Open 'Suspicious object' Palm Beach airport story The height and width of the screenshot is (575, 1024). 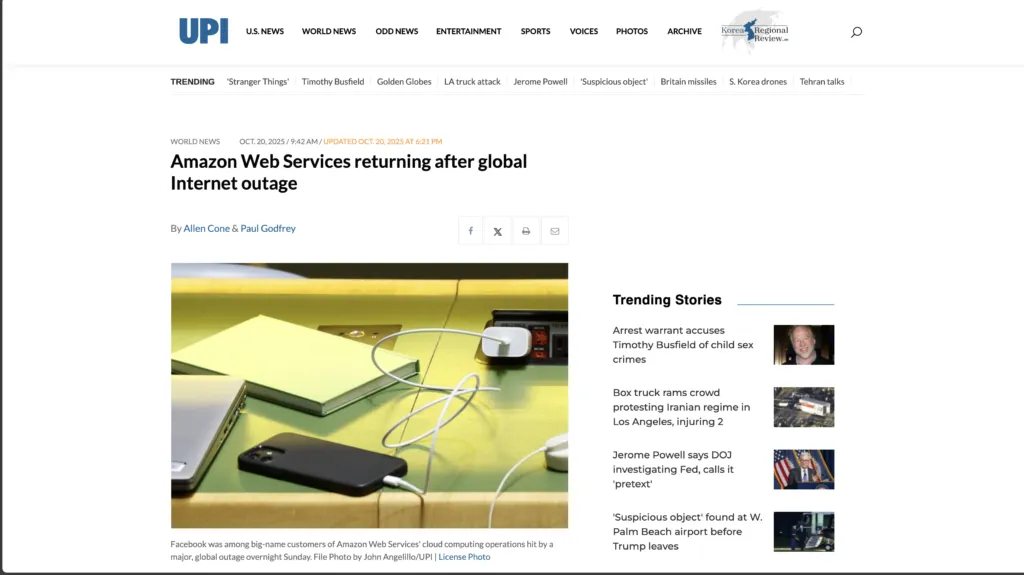(x=687, y=531)
